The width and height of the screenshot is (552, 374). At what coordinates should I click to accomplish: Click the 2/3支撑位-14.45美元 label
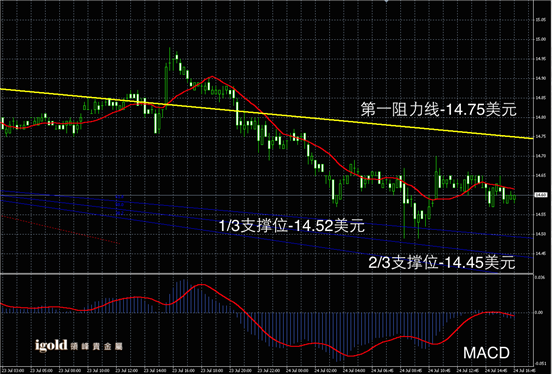tap(442, 262)
